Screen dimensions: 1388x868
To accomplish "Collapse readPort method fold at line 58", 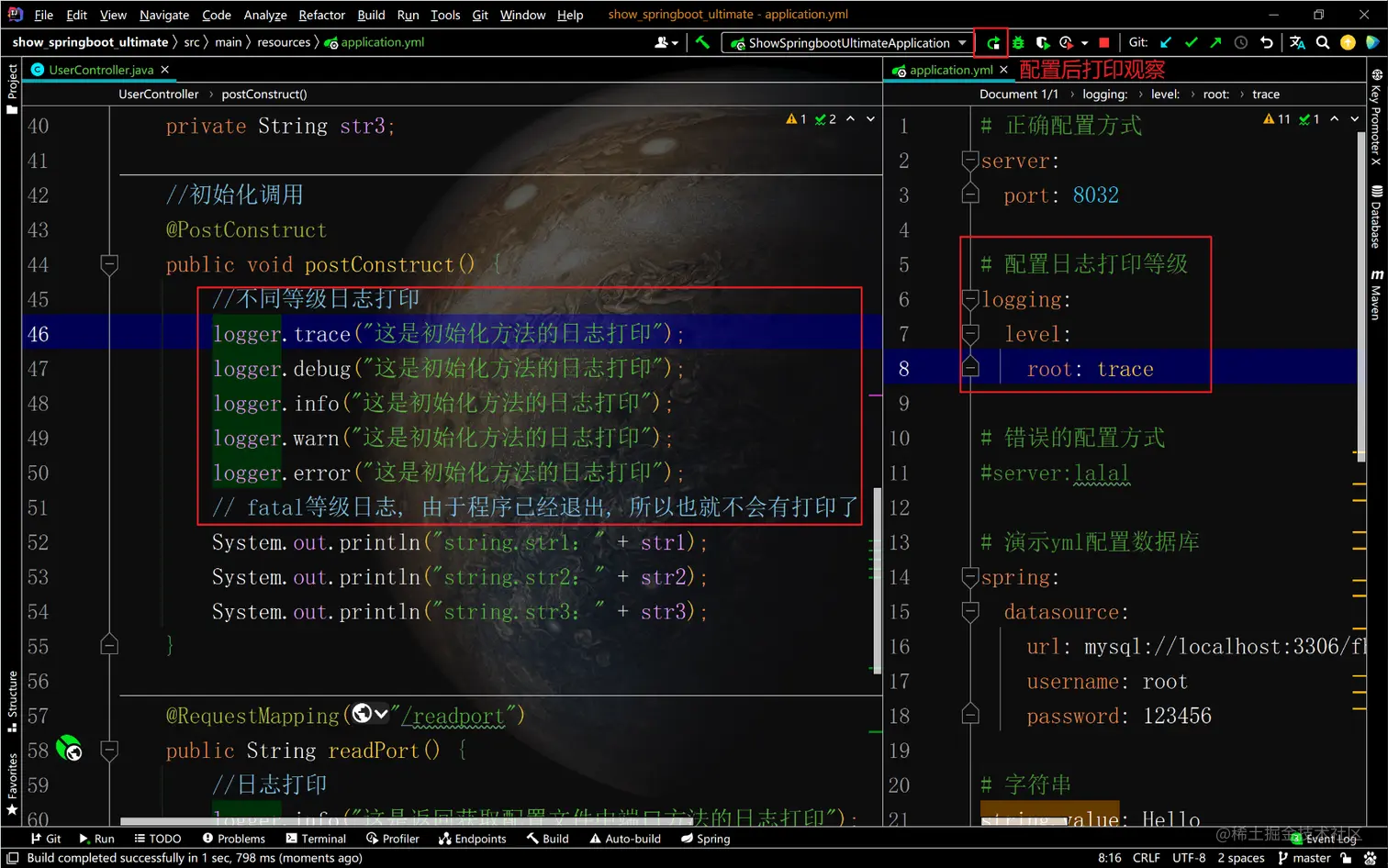I will click(x=109, y=750).
